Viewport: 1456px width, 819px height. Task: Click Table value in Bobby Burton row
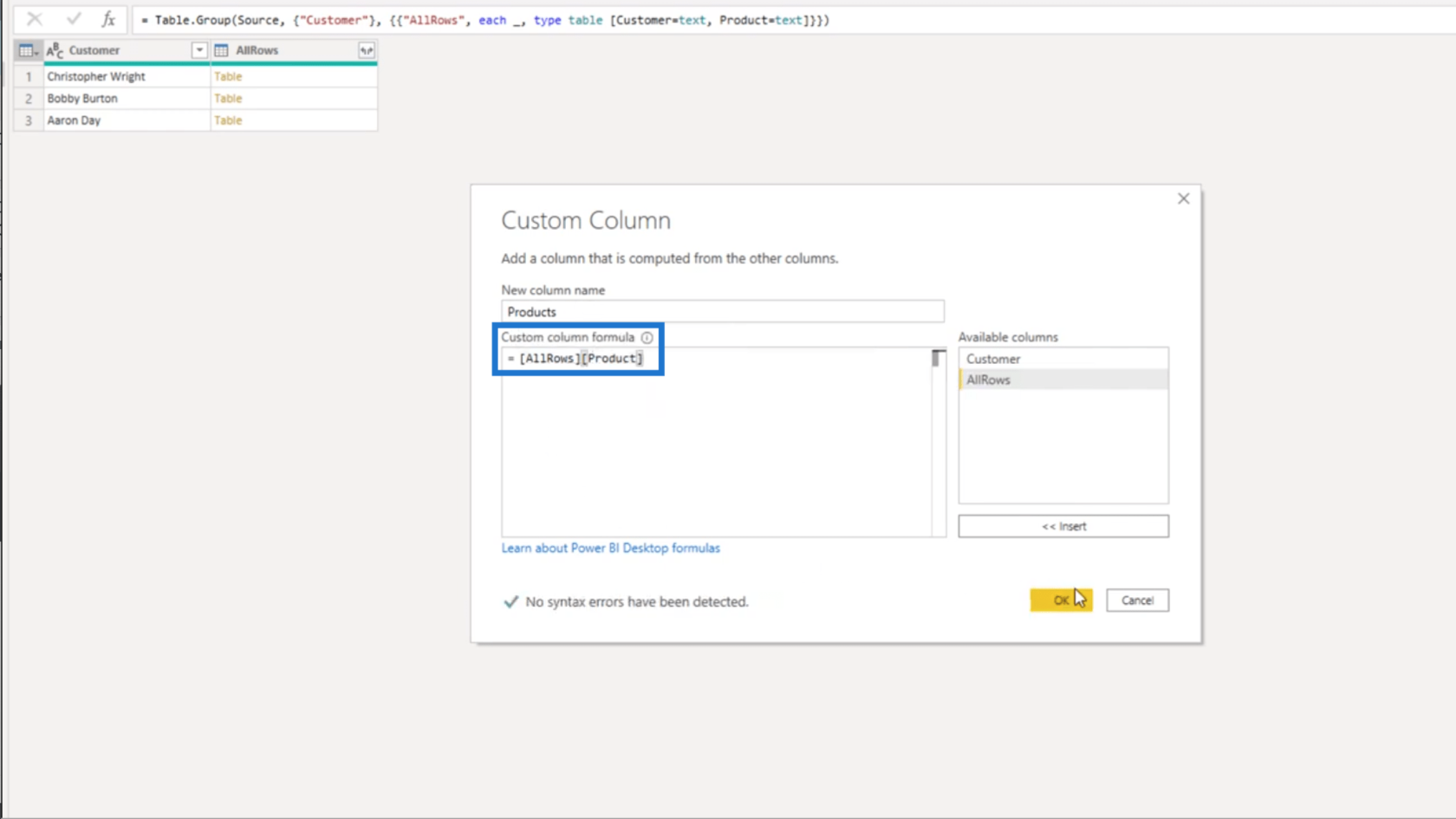(228, 98)
